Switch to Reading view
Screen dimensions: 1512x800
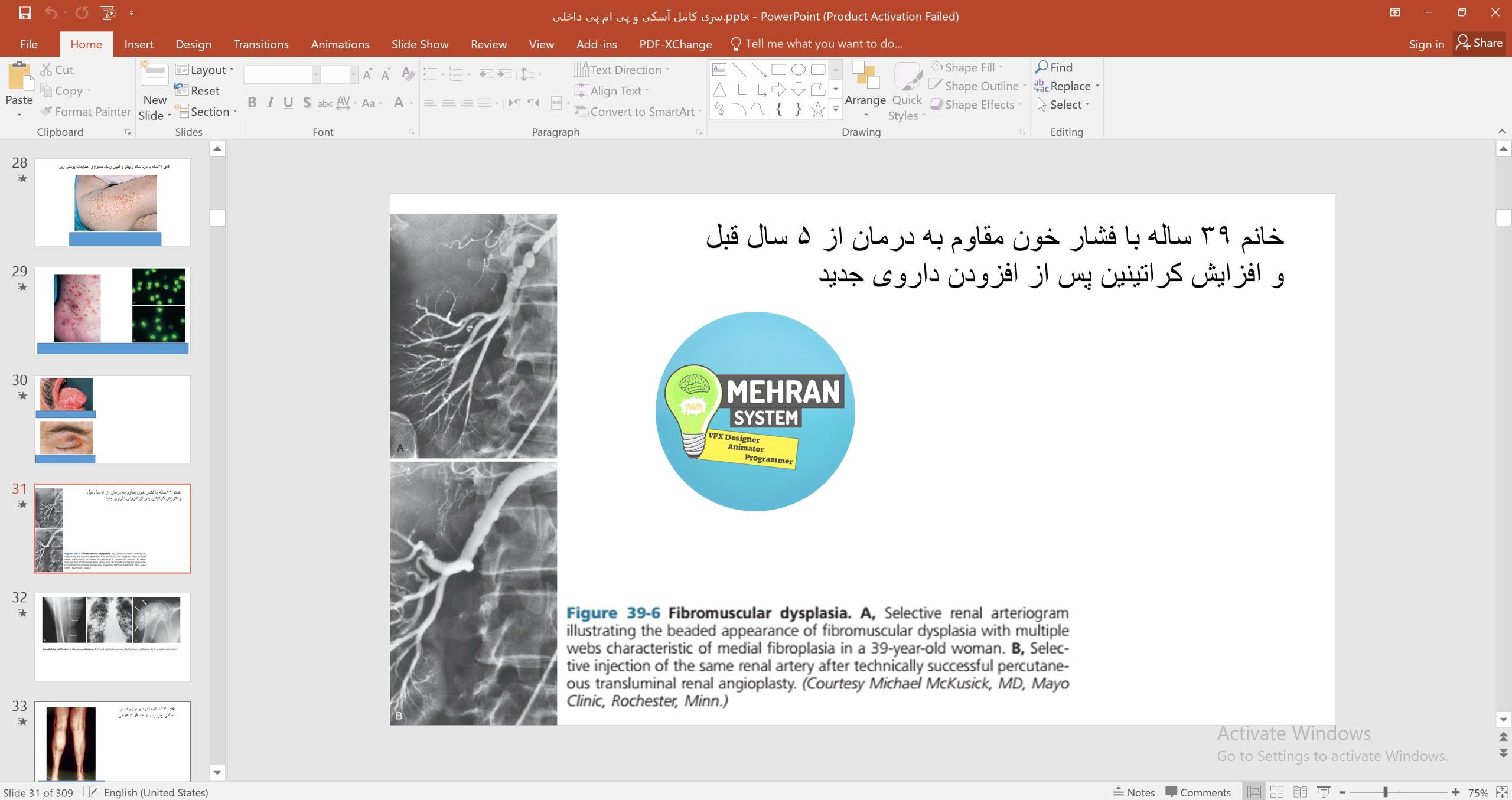coord(1300,792)
